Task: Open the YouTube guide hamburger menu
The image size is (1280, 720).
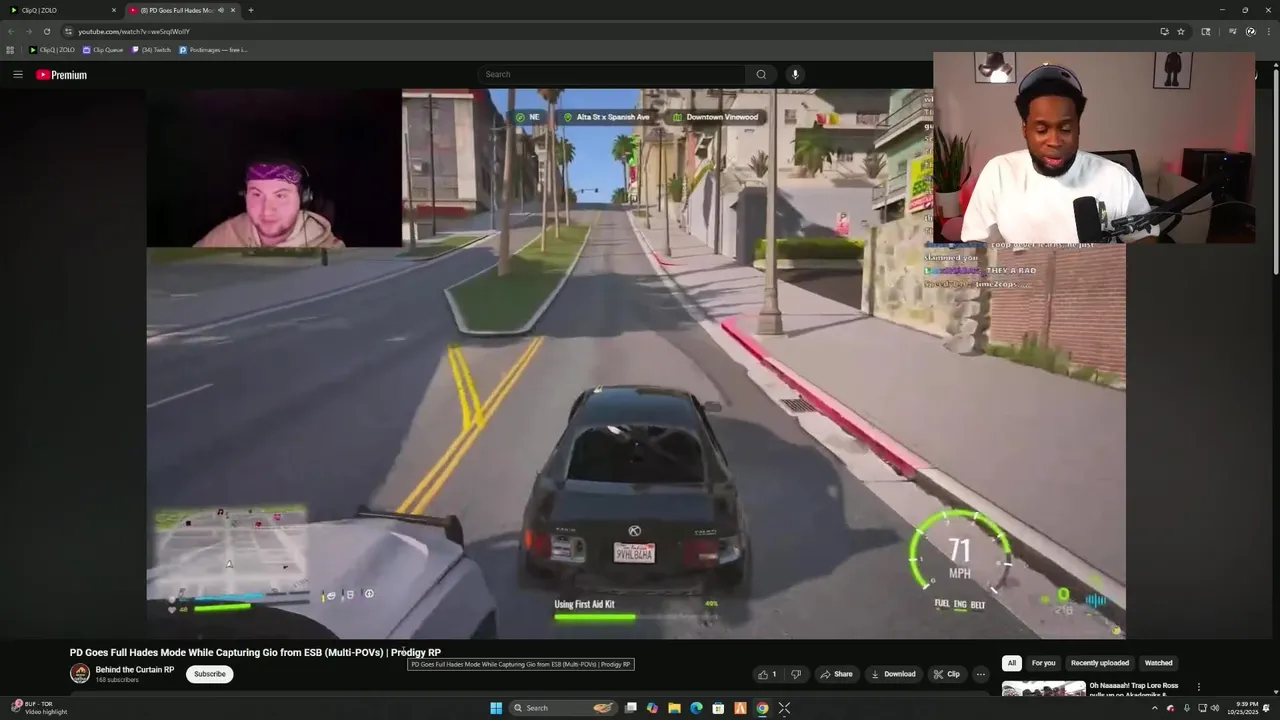Action: [x=17, y=74]
